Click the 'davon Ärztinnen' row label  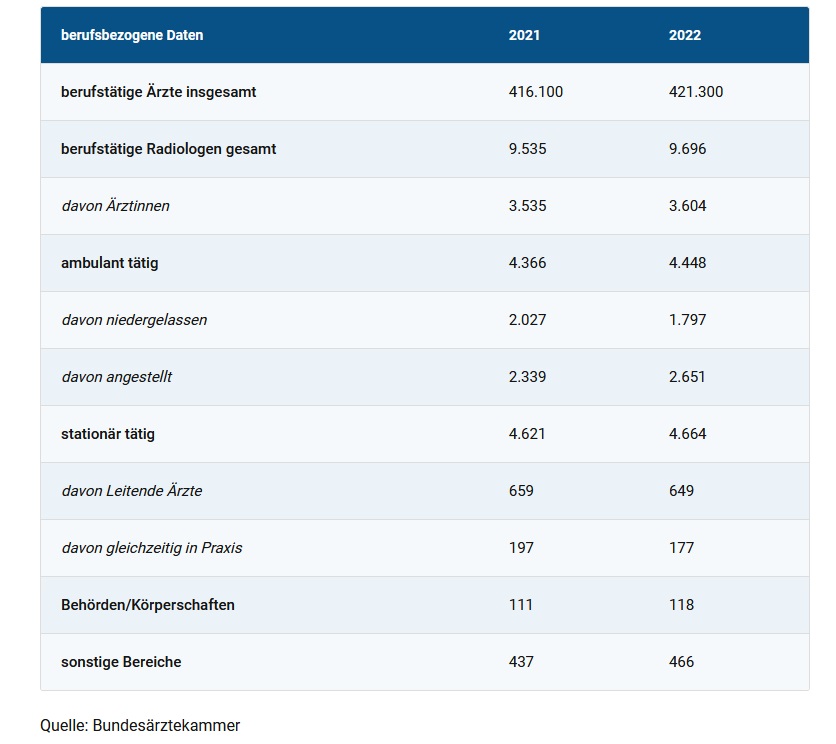tap(116, 206)
